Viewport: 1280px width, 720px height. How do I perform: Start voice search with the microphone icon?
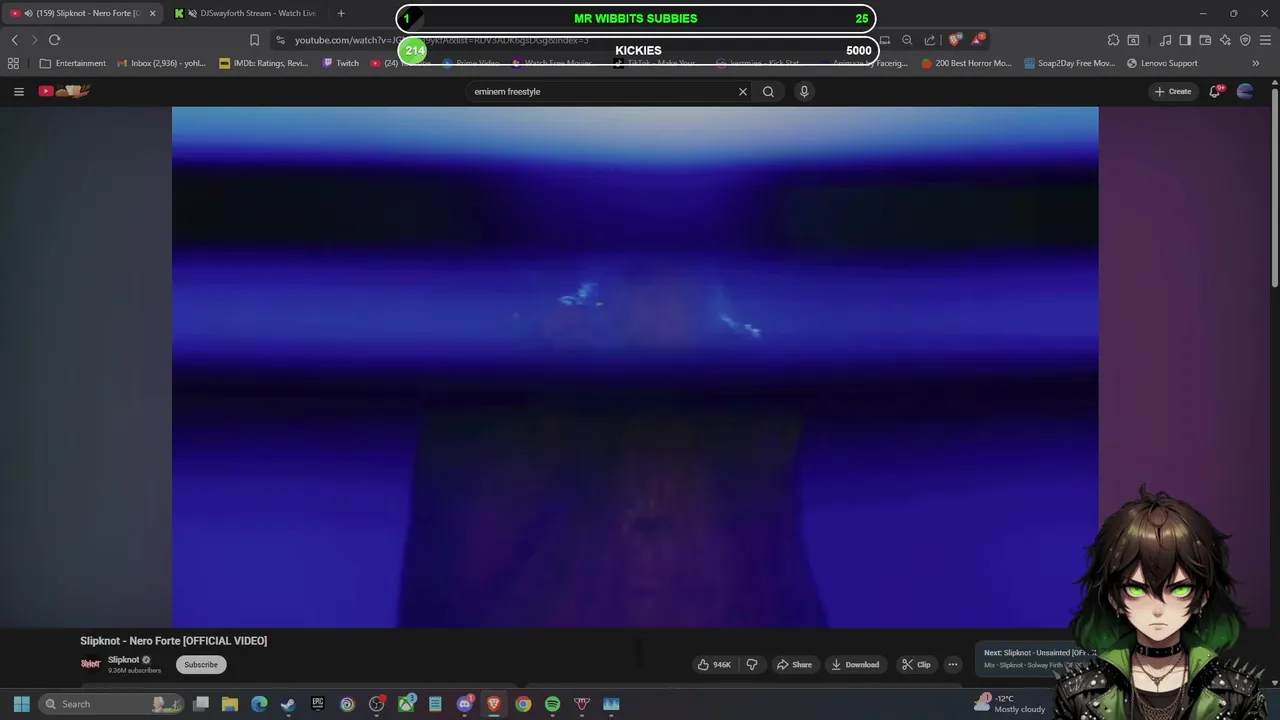(x=804, y=91)
